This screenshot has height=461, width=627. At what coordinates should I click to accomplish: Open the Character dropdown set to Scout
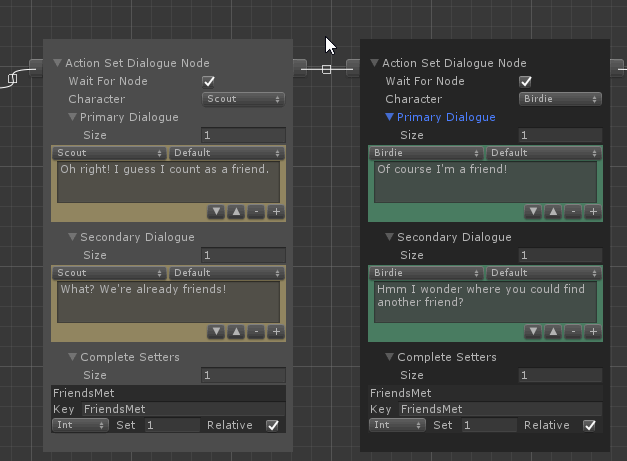coord(244,99)
